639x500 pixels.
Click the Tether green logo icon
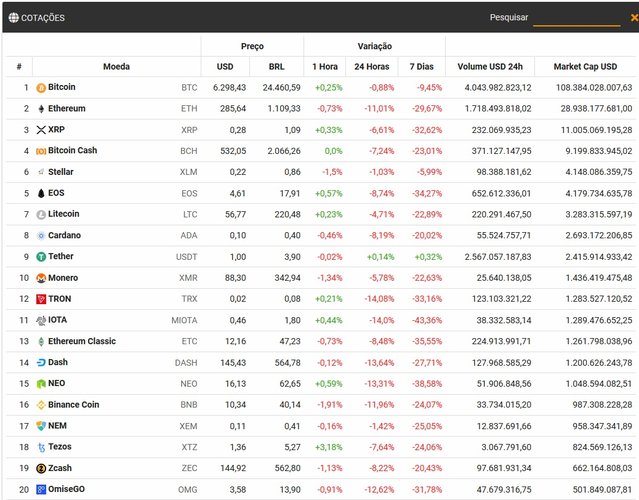(x=41, y=257)
